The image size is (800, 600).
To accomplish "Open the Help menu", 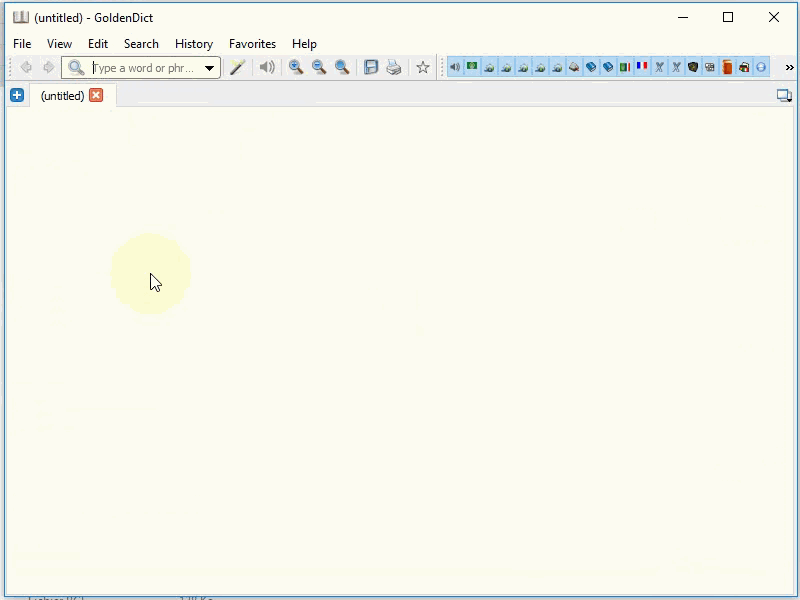I will point(305,44).
